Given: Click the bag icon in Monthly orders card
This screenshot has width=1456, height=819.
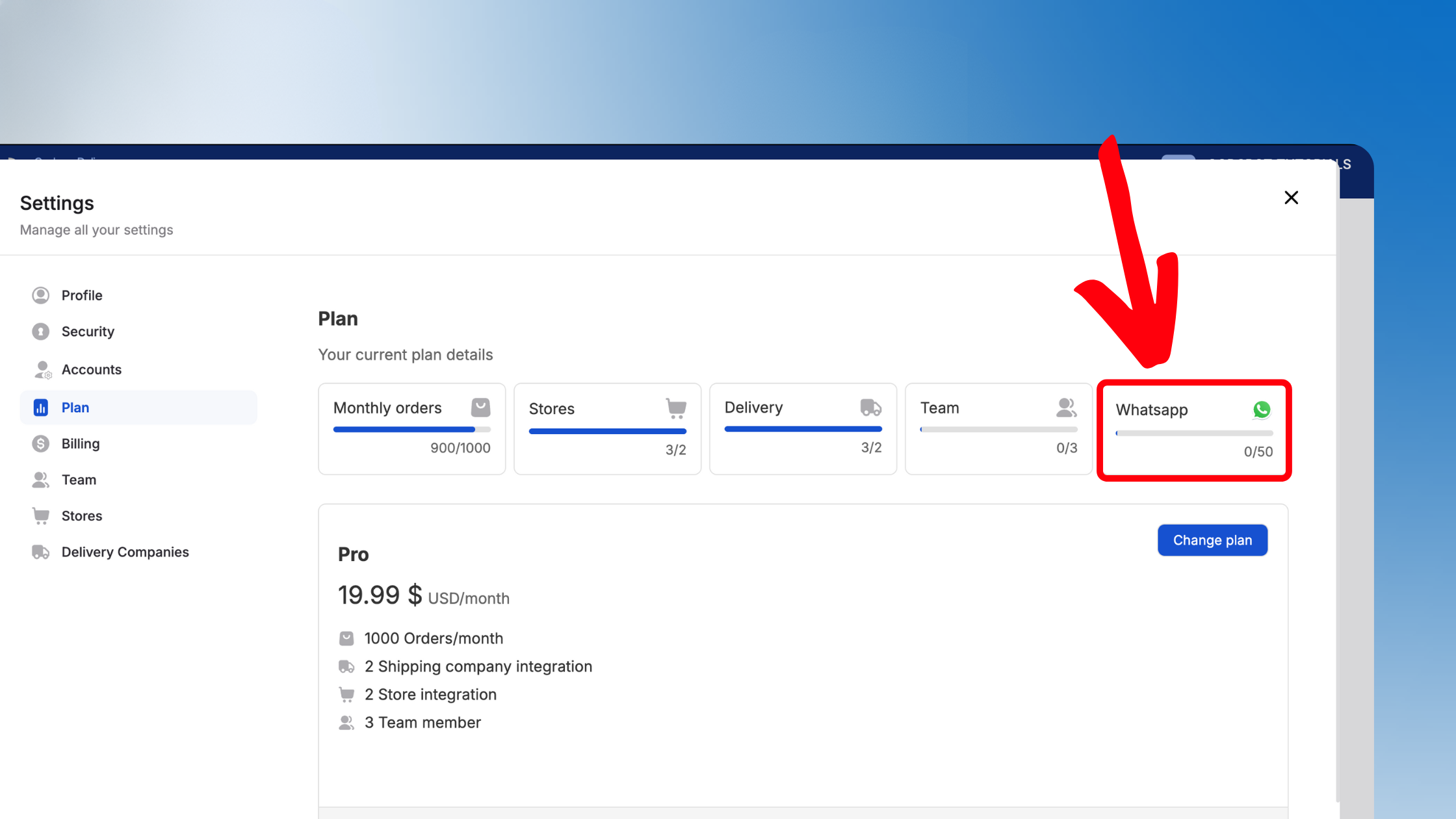Looking at the screenshot, I should click(480, 408).
